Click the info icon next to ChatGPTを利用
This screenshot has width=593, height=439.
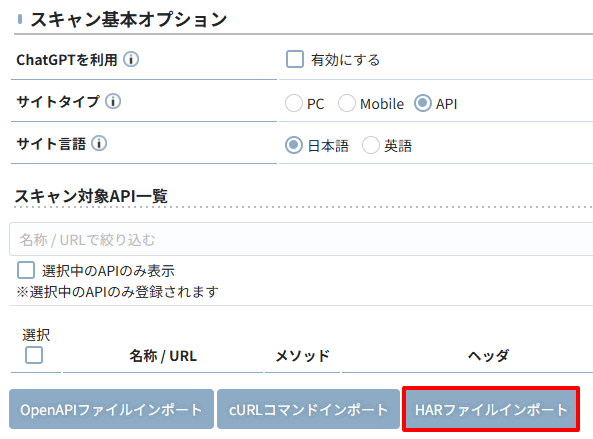click(131, 59)
